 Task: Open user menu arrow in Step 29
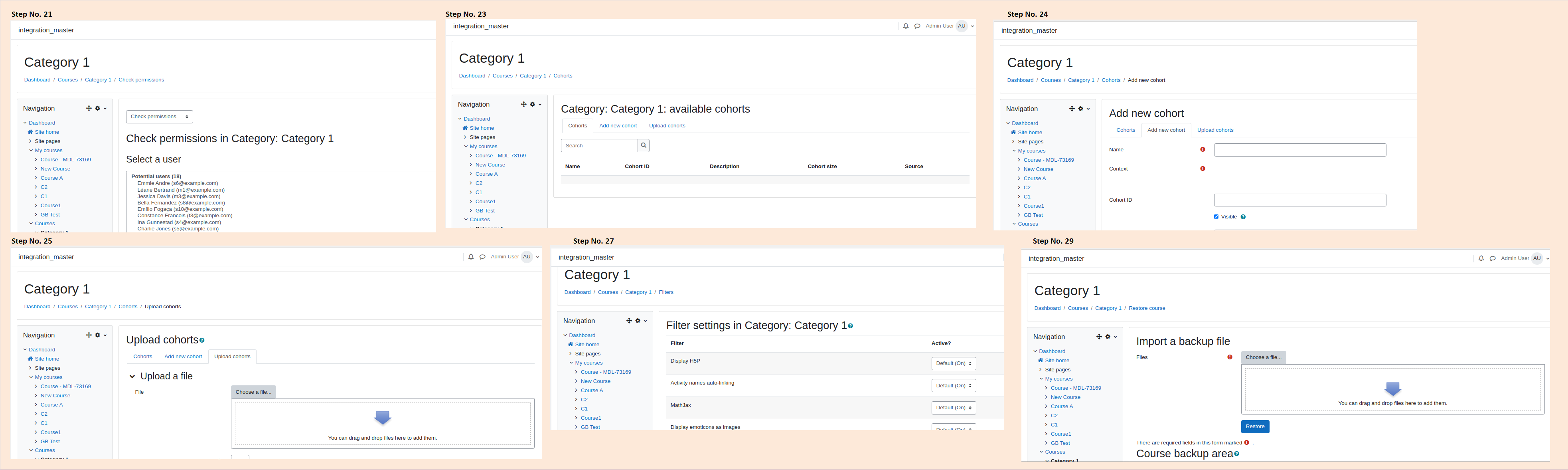click(1547, 259)
